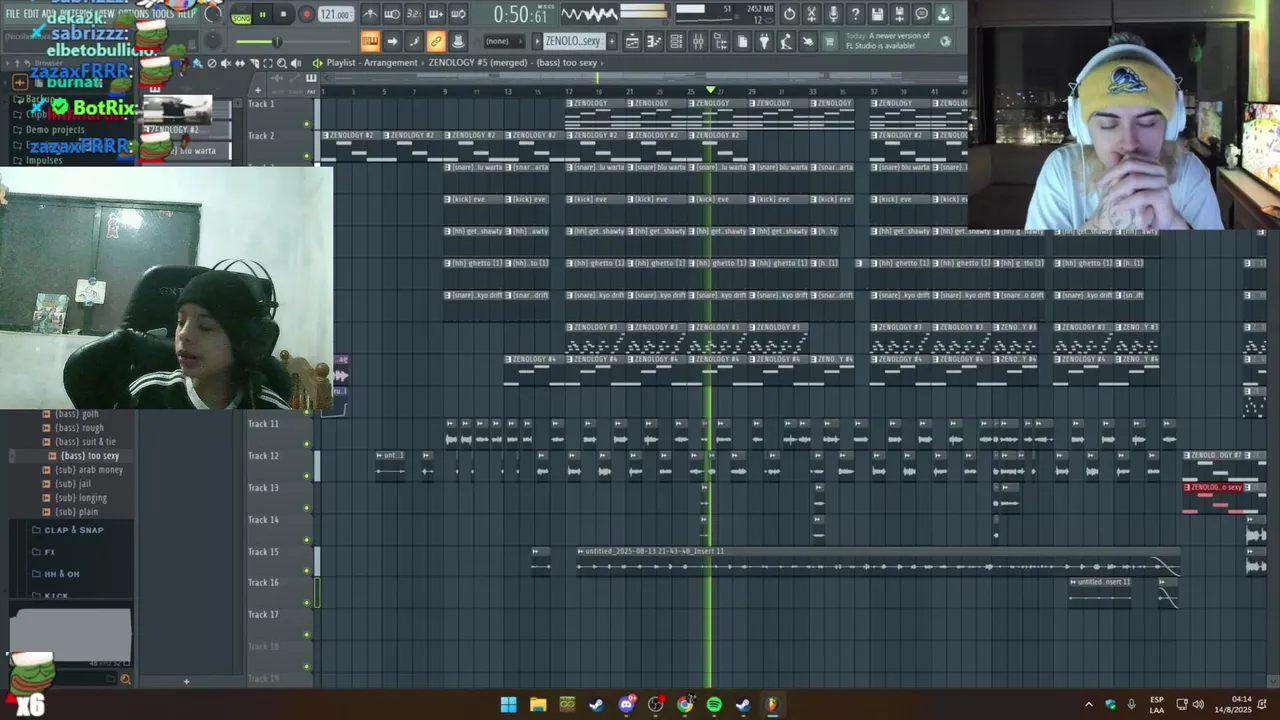Click the tempo tapper icon
This screenshot has height=720, width=1280.
tap(786, 41)
